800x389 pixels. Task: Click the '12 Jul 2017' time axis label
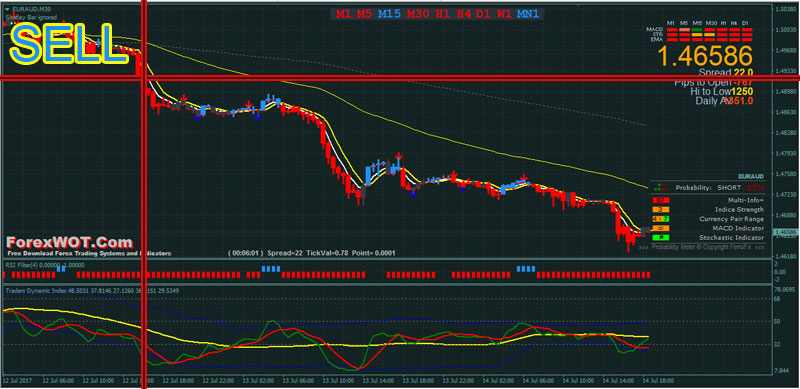(x=17, y=381)
